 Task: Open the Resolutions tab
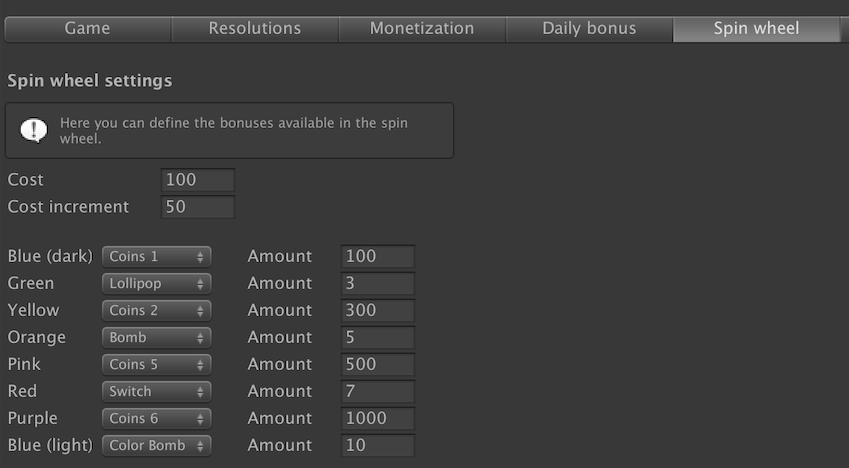point(254,28)
